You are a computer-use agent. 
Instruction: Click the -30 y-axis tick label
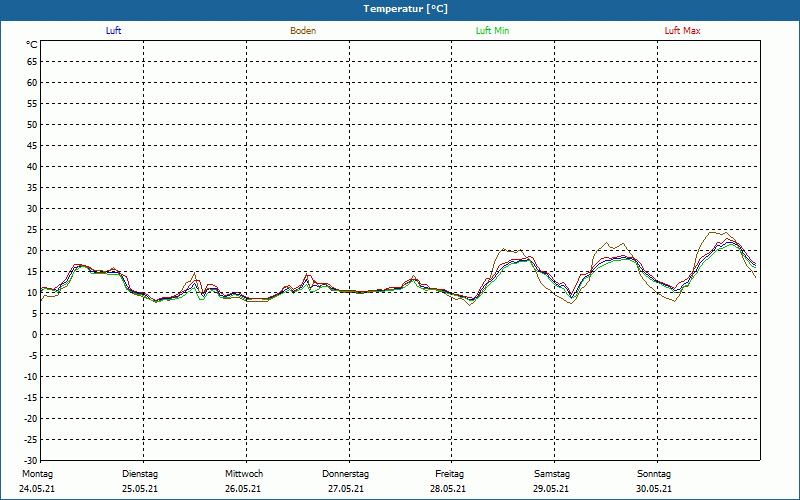(31, 460)
